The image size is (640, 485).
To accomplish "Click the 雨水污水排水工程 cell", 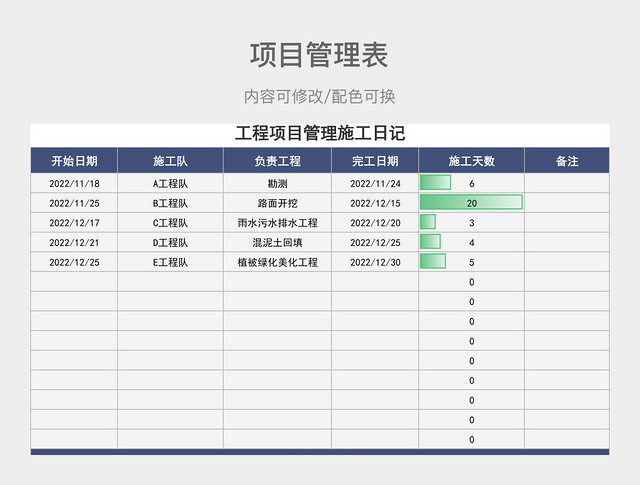I will coord(278,222).
